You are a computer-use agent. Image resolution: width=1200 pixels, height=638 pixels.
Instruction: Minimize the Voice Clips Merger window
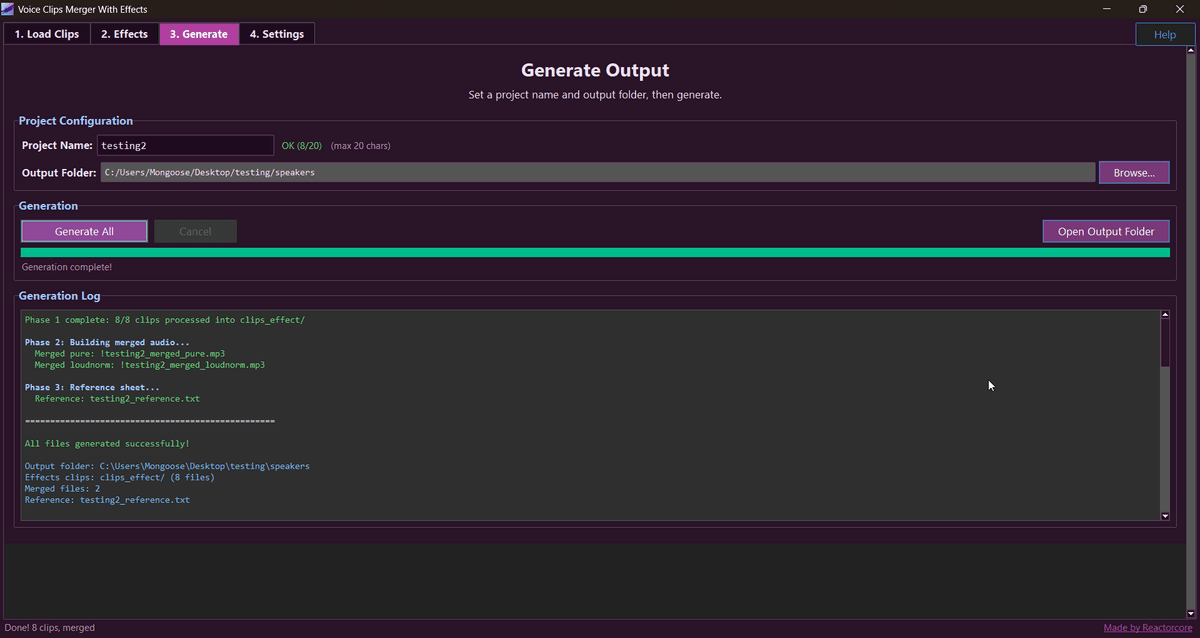(x=1107, y=9)
